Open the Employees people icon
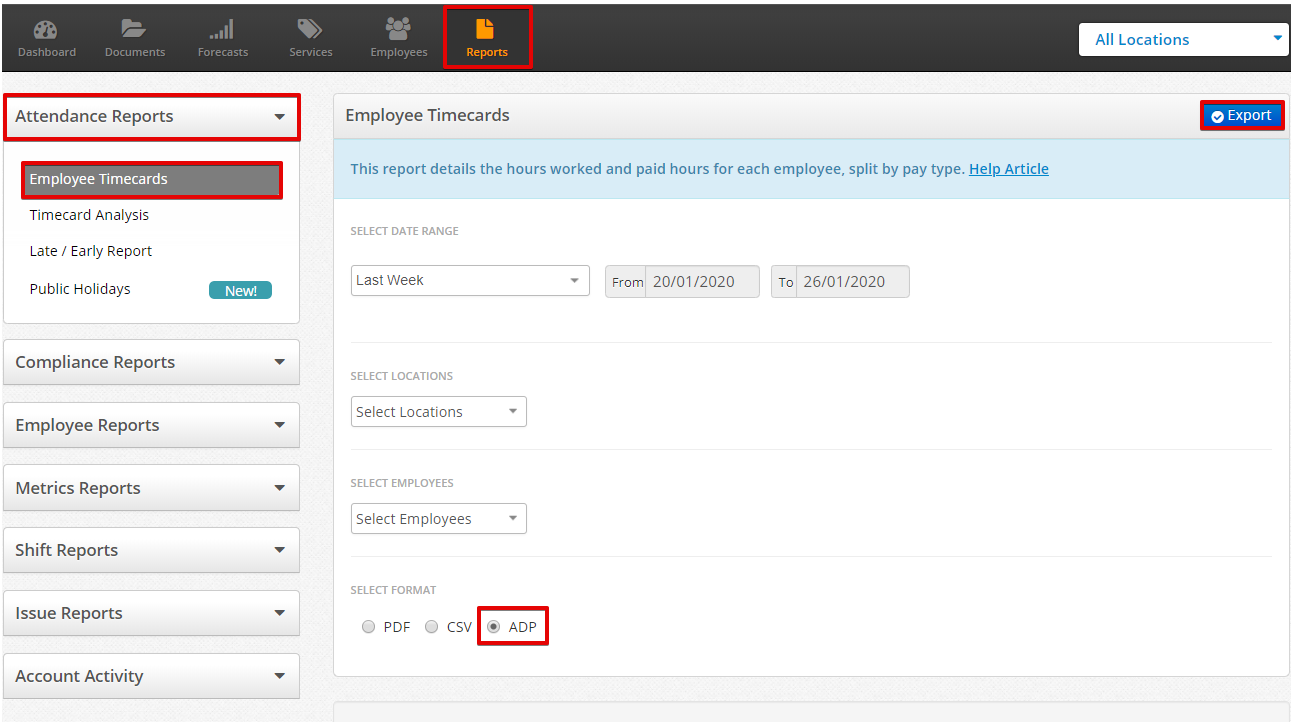This screenshot has width=1291, height=722. coord(398,30)
